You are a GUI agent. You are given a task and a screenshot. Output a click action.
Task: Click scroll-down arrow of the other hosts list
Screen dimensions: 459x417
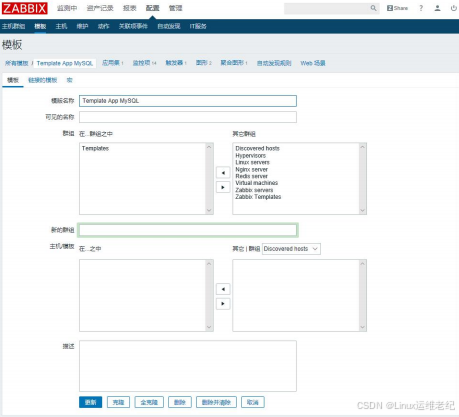(x=363, y=327)
